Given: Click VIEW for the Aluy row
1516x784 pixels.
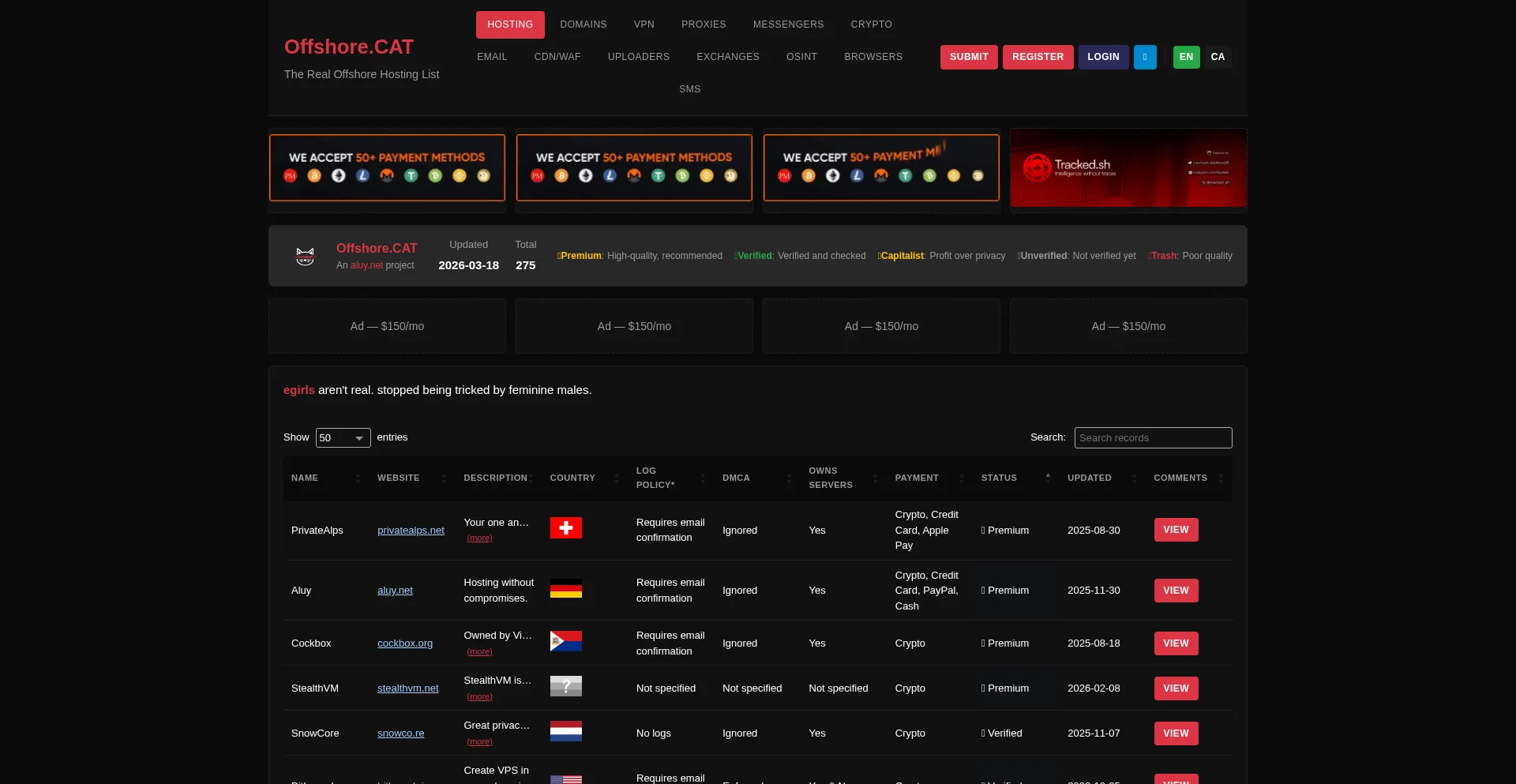Looking at the screenshot, I should coord(1176,591).
